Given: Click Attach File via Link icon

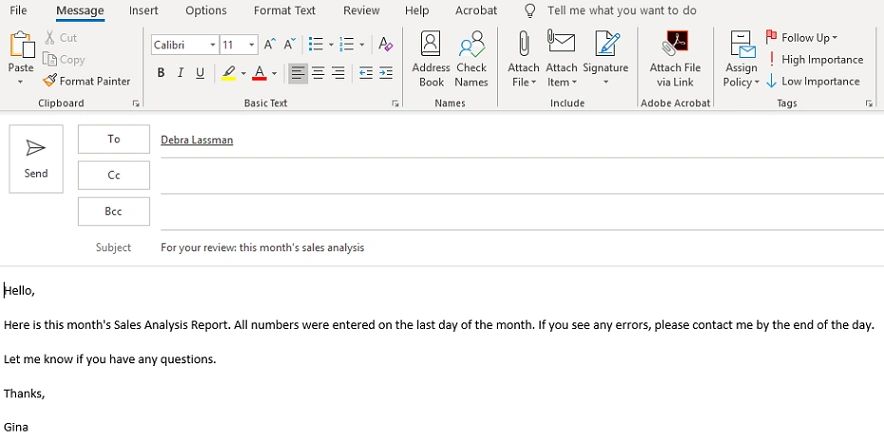Looking at the screenshot, I should 675,58.
